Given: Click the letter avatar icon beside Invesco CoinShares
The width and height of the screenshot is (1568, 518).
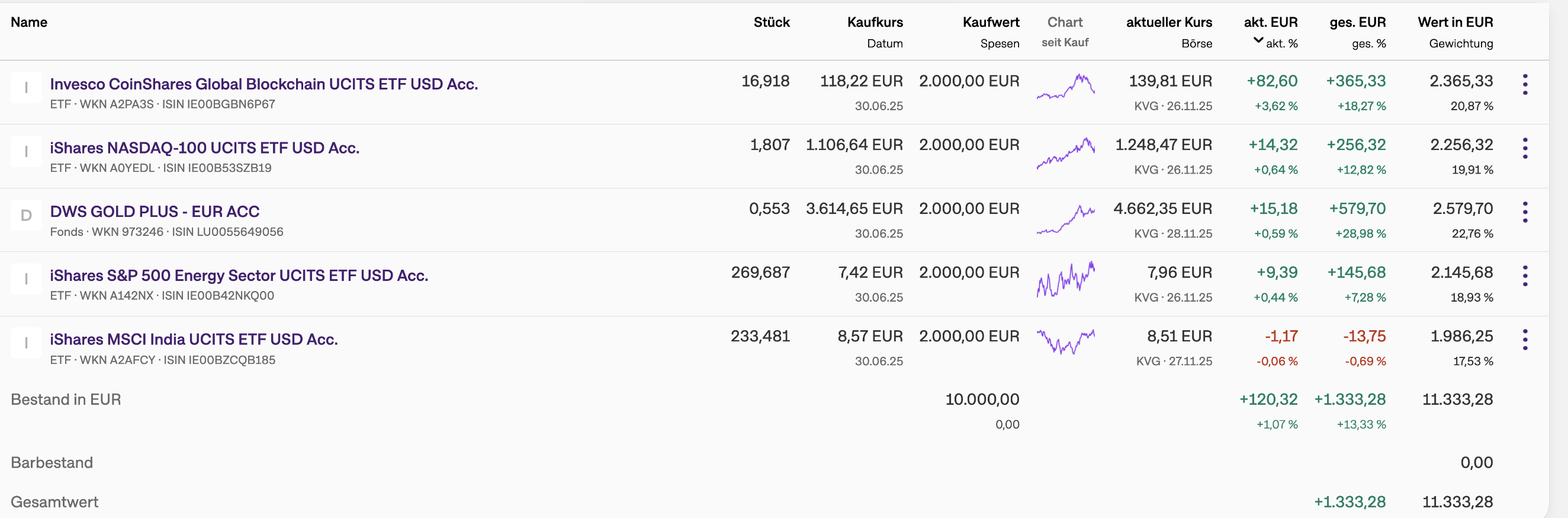Looking at the screenshot, I should click(x=26, y=88).
